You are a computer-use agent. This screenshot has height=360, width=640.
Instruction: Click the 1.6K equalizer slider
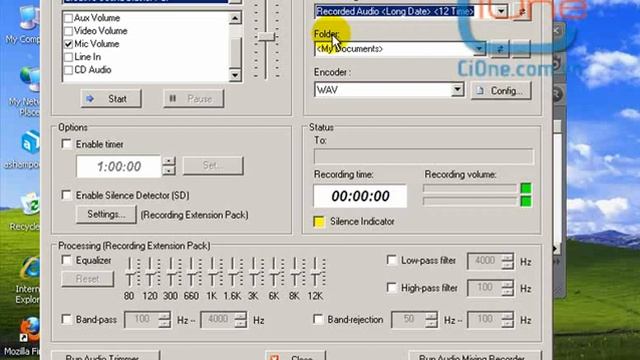[233, 272]
